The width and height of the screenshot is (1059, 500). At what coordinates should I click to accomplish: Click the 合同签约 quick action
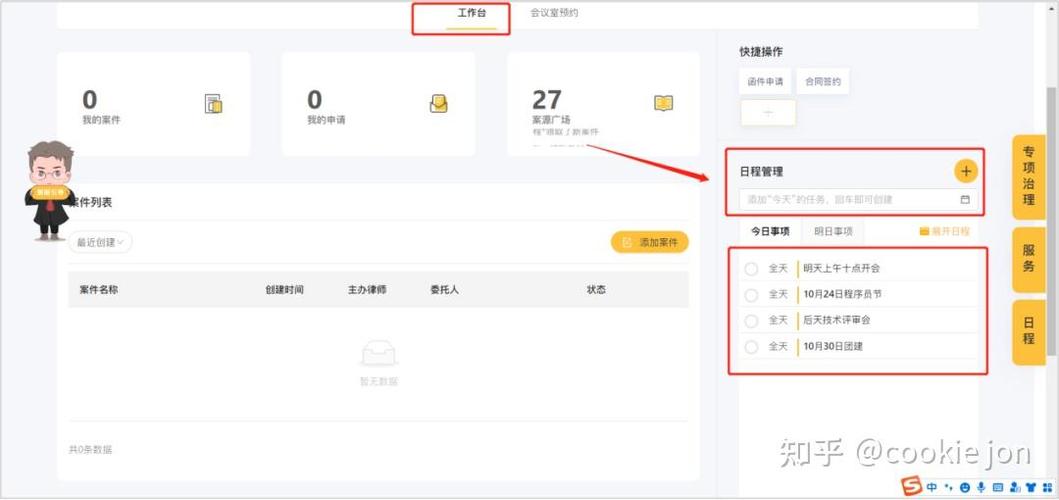coord(823,82)
